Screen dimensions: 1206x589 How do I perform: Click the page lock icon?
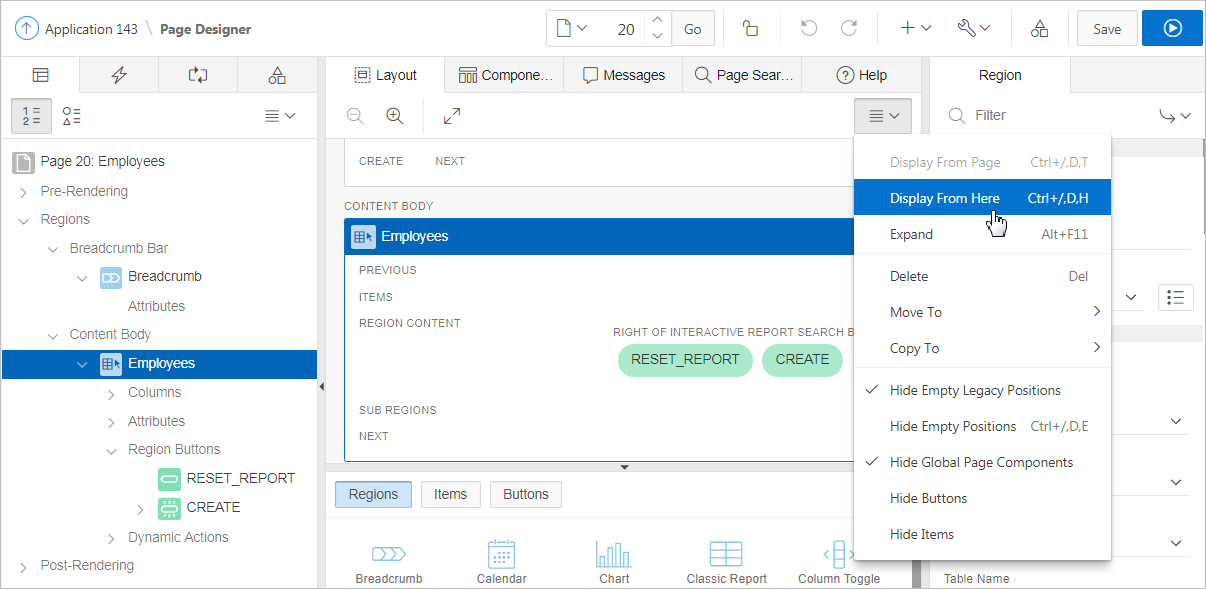[x=750, y=29]
